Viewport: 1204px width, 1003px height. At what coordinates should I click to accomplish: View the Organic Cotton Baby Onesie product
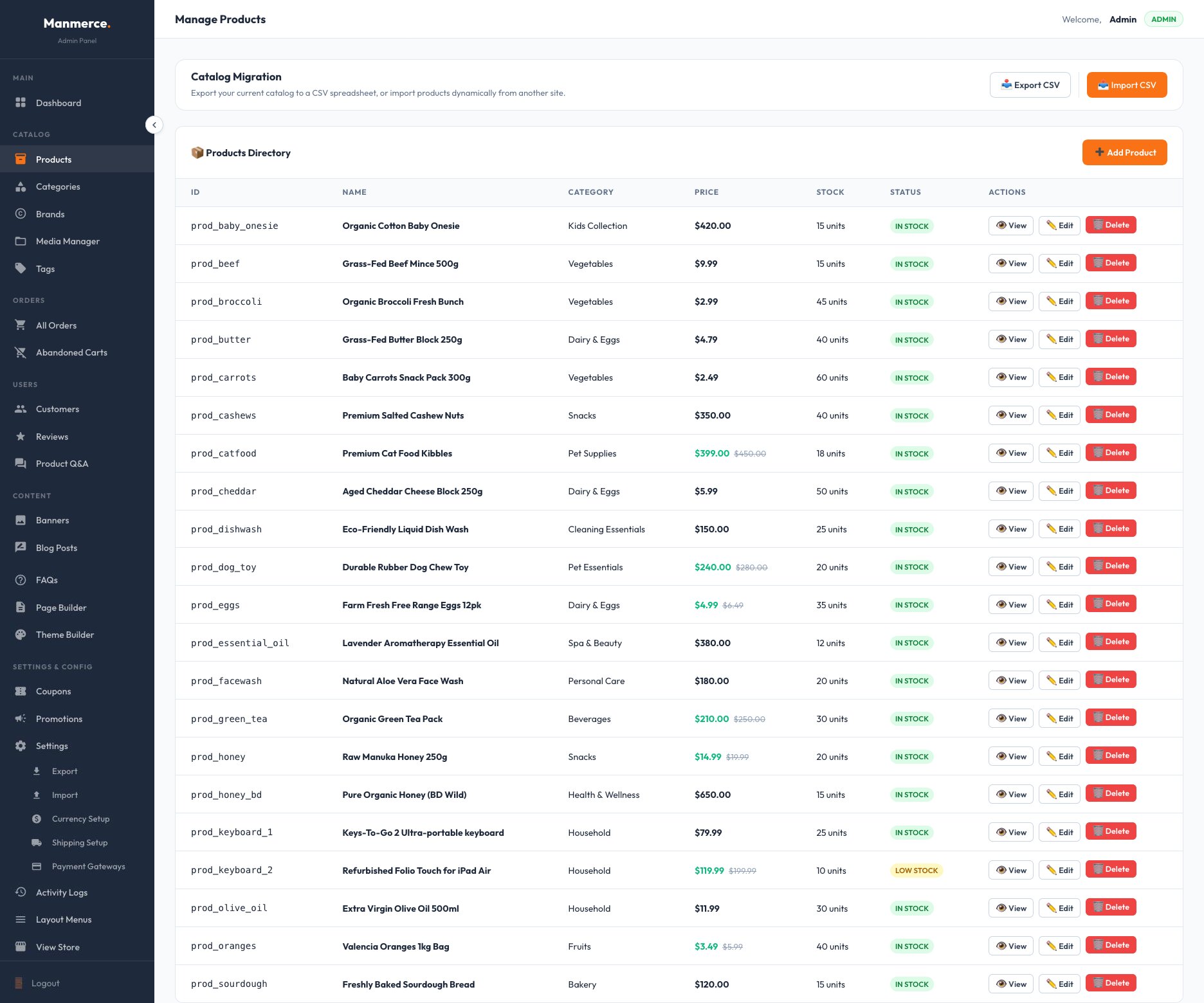click(1011, 225)
